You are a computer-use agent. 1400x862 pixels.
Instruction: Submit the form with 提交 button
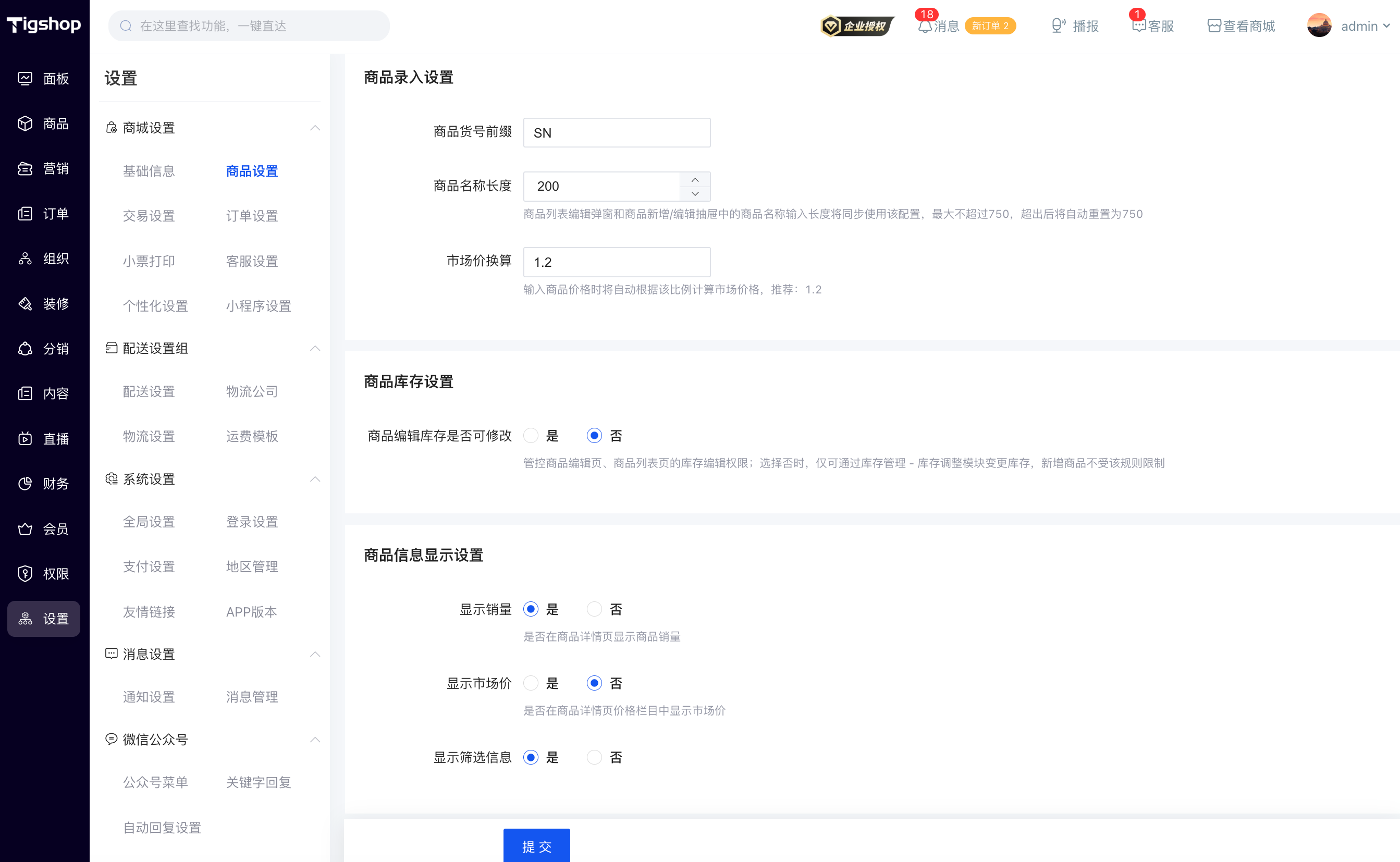click(536, 846)
